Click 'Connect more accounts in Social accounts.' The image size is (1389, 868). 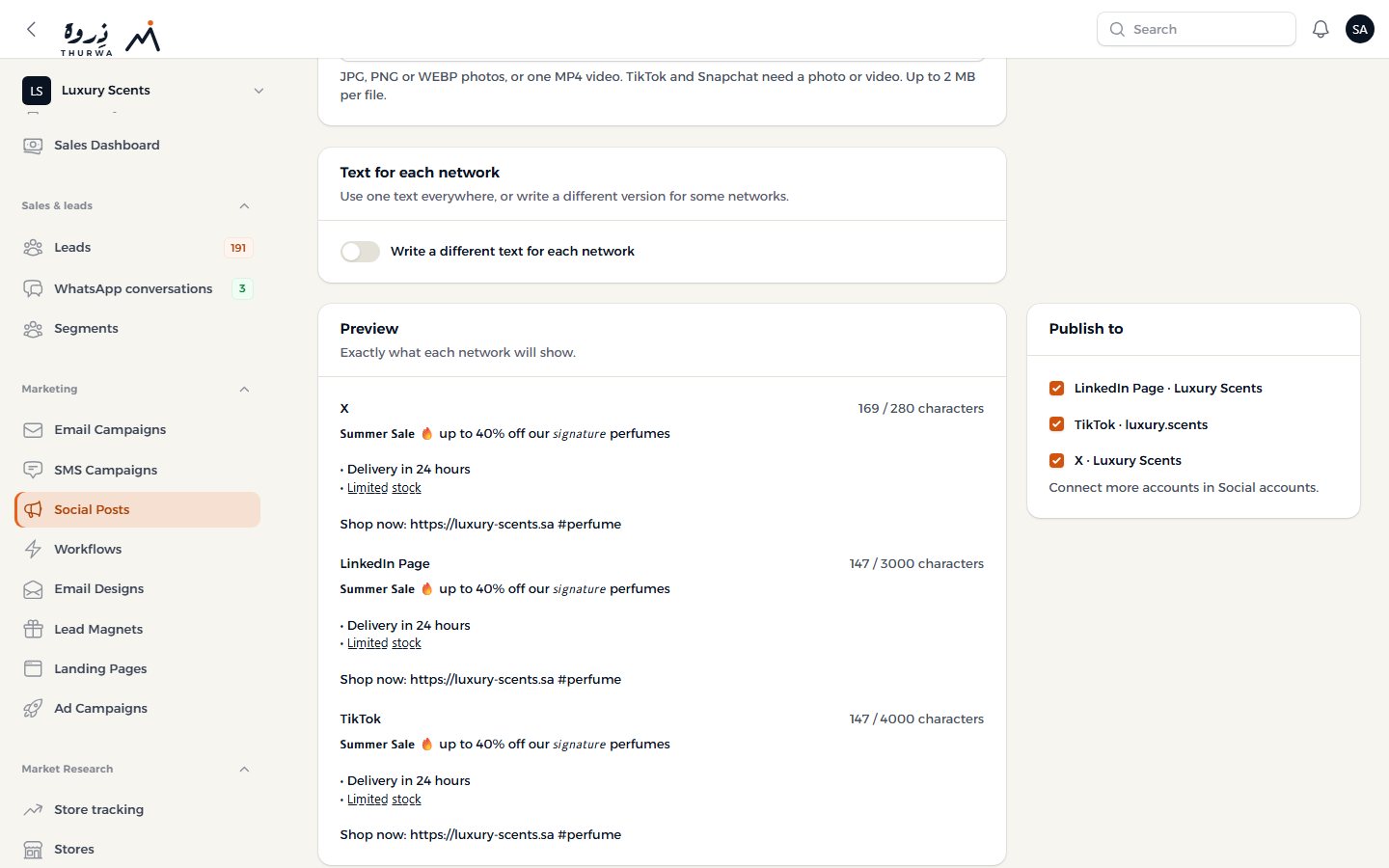click(1184, 488)
